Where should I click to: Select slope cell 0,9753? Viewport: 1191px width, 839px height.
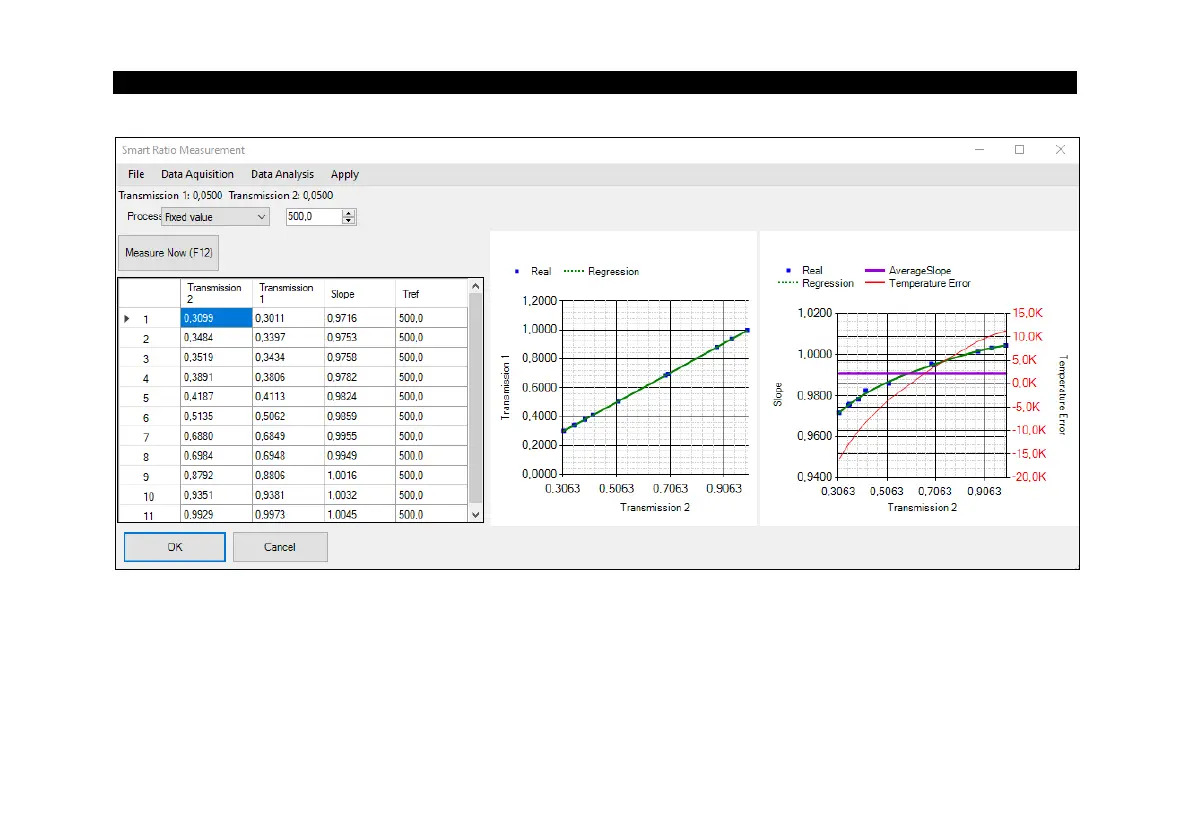[359, 337]
